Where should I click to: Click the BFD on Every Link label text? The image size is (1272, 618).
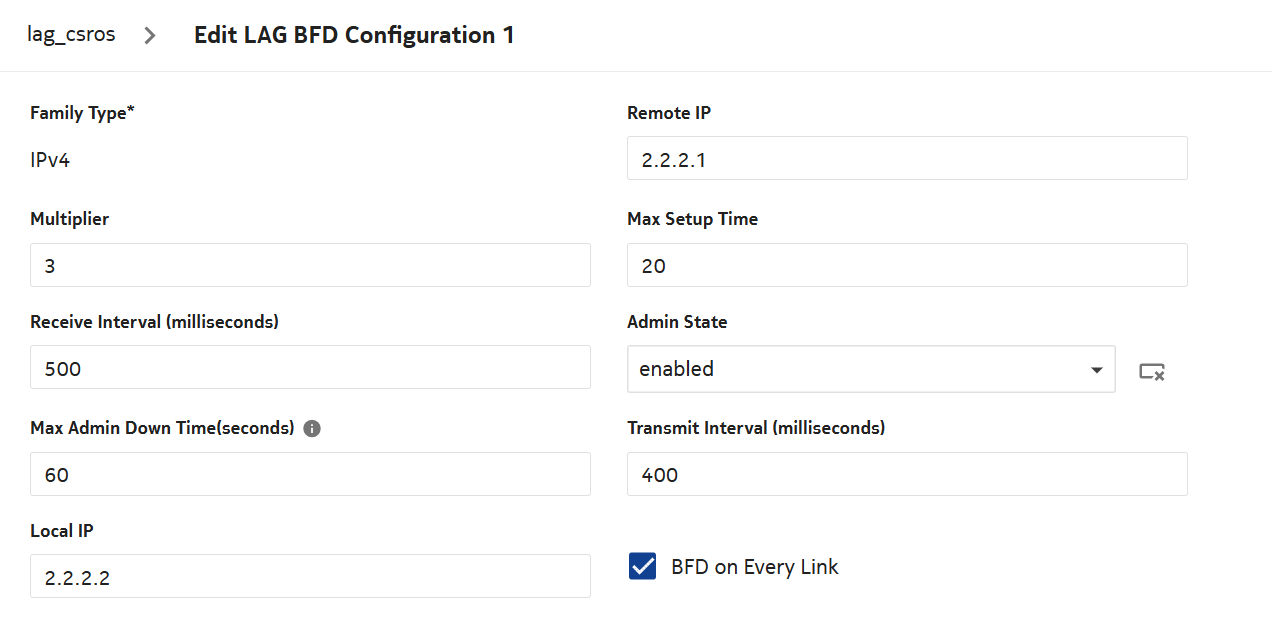(754, 567)
